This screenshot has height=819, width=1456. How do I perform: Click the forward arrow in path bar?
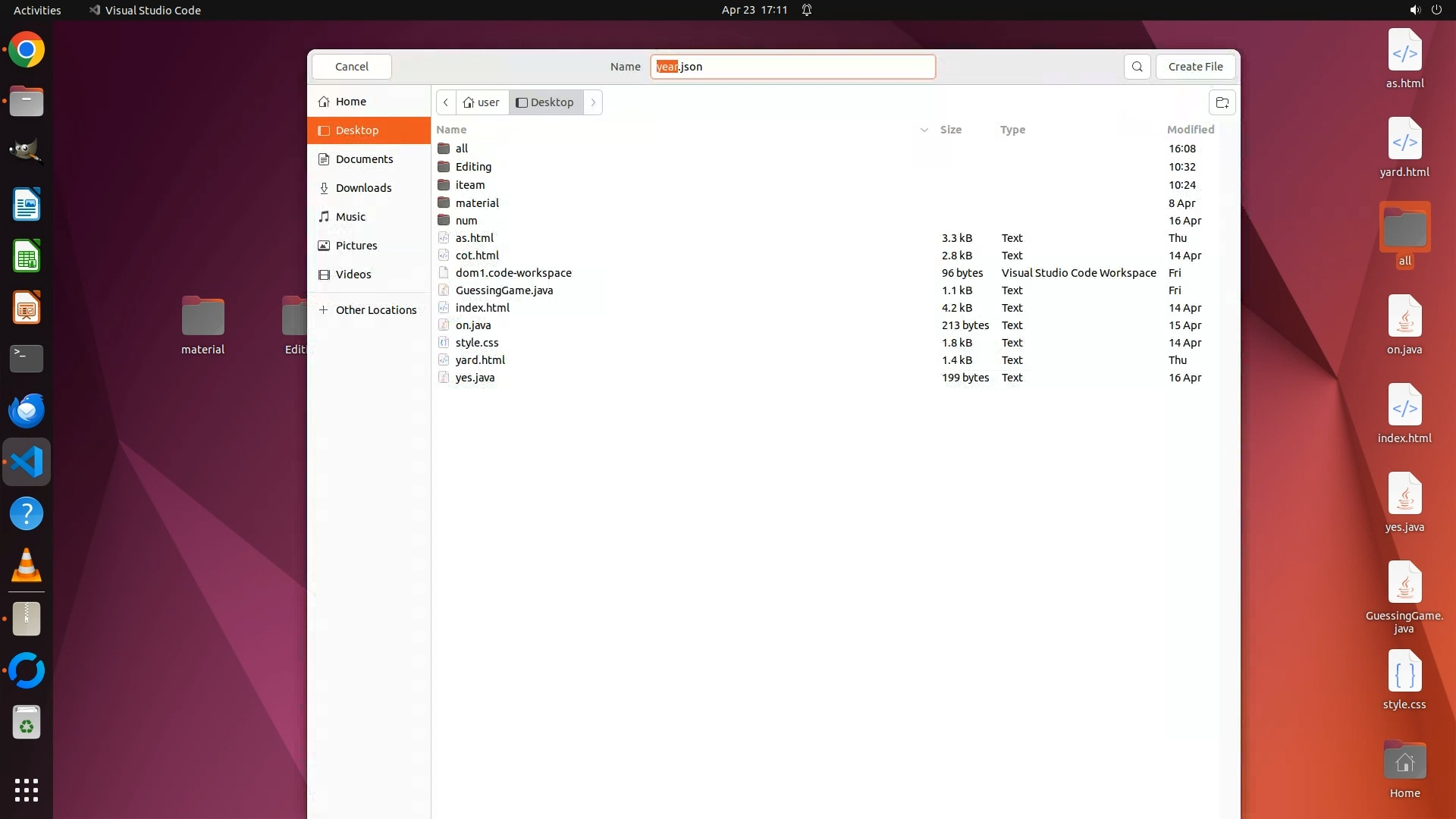coord(593,102)
